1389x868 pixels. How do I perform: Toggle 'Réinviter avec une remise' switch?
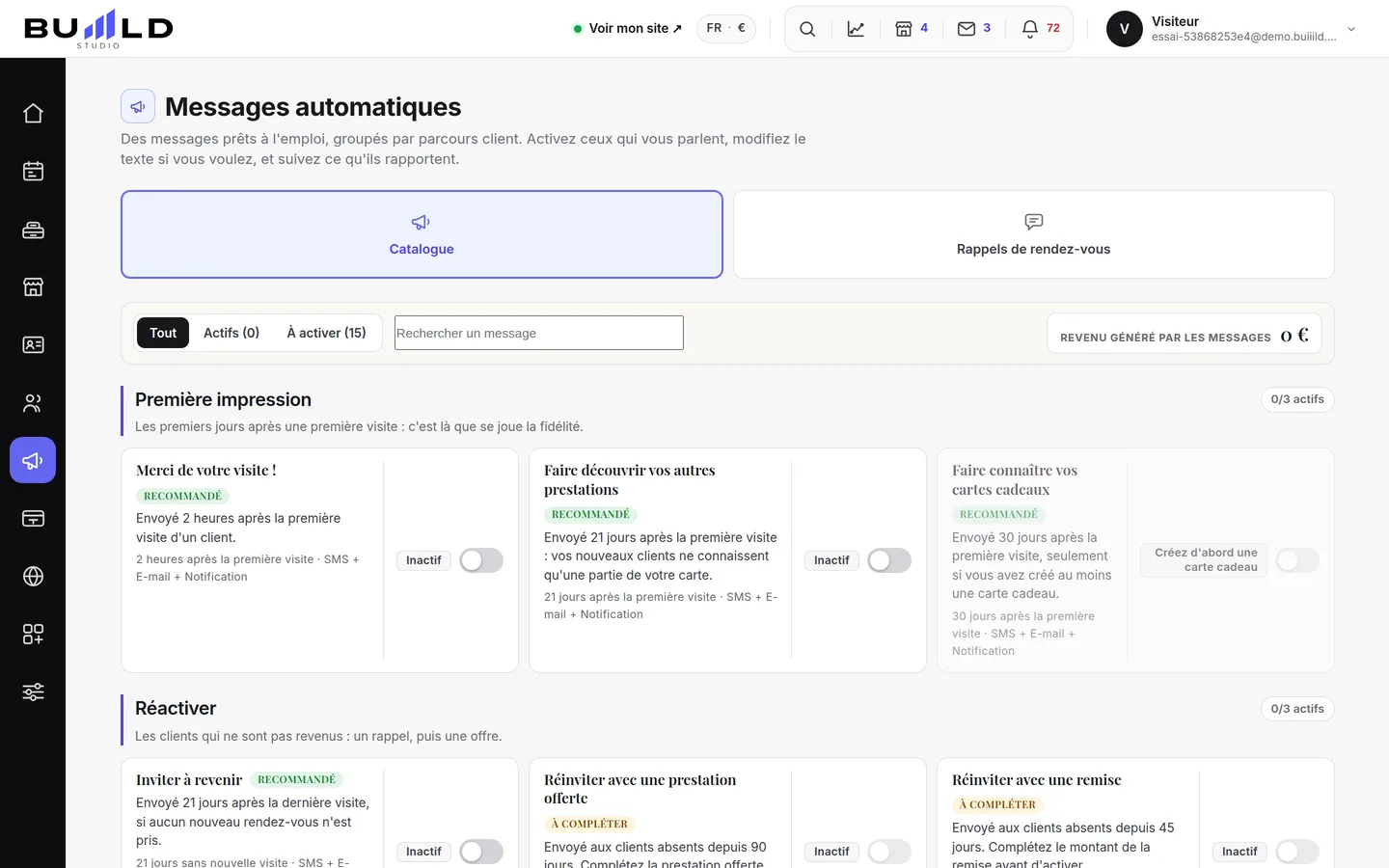click(1297, 852)
